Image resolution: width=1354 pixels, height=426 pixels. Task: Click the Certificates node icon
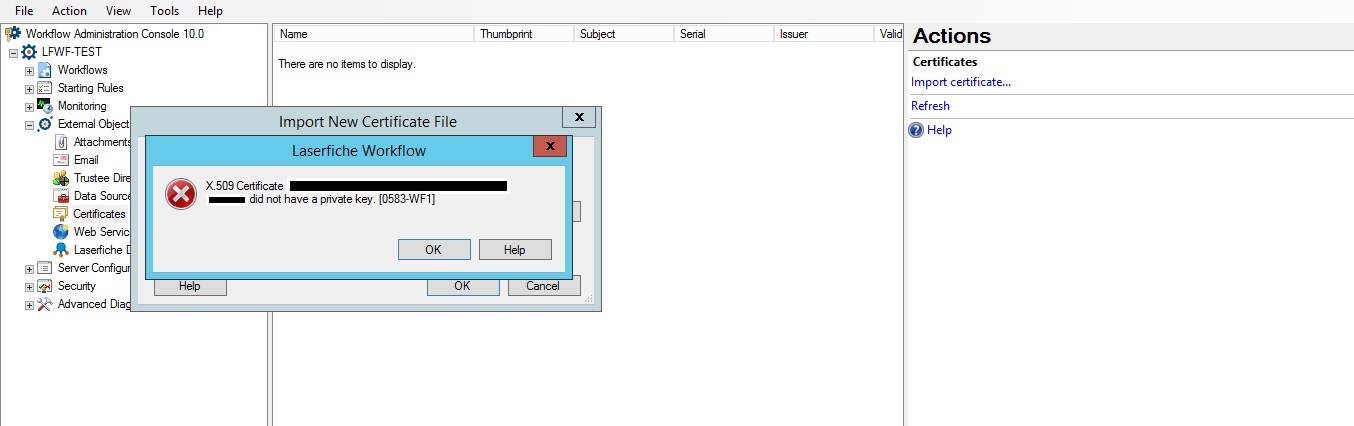(x=61, y=214)
